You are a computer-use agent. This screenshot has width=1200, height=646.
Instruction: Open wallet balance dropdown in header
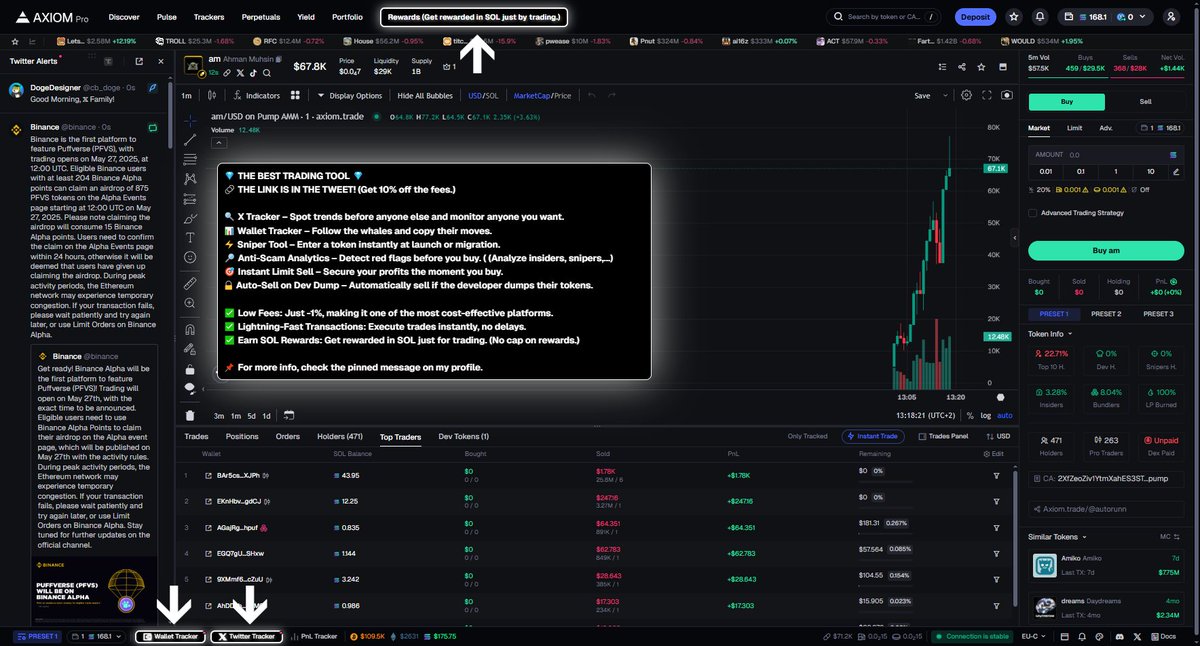click(x=1107, y=17)
